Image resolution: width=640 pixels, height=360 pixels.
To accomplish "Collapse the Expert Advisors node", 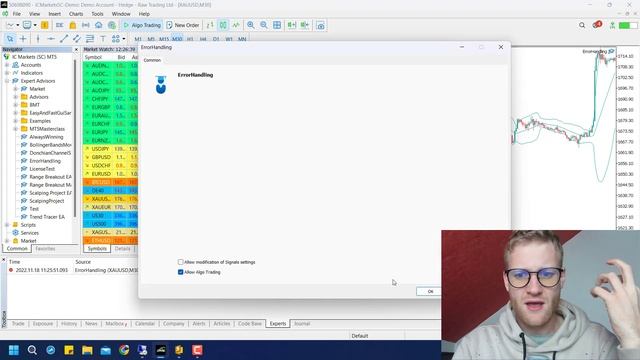I will click(7, 81).
